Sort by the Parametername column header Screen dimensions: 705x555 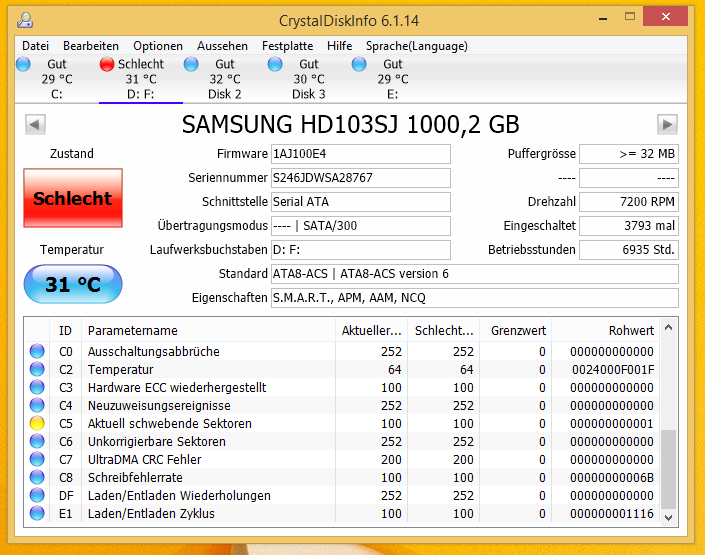(209, 331)
